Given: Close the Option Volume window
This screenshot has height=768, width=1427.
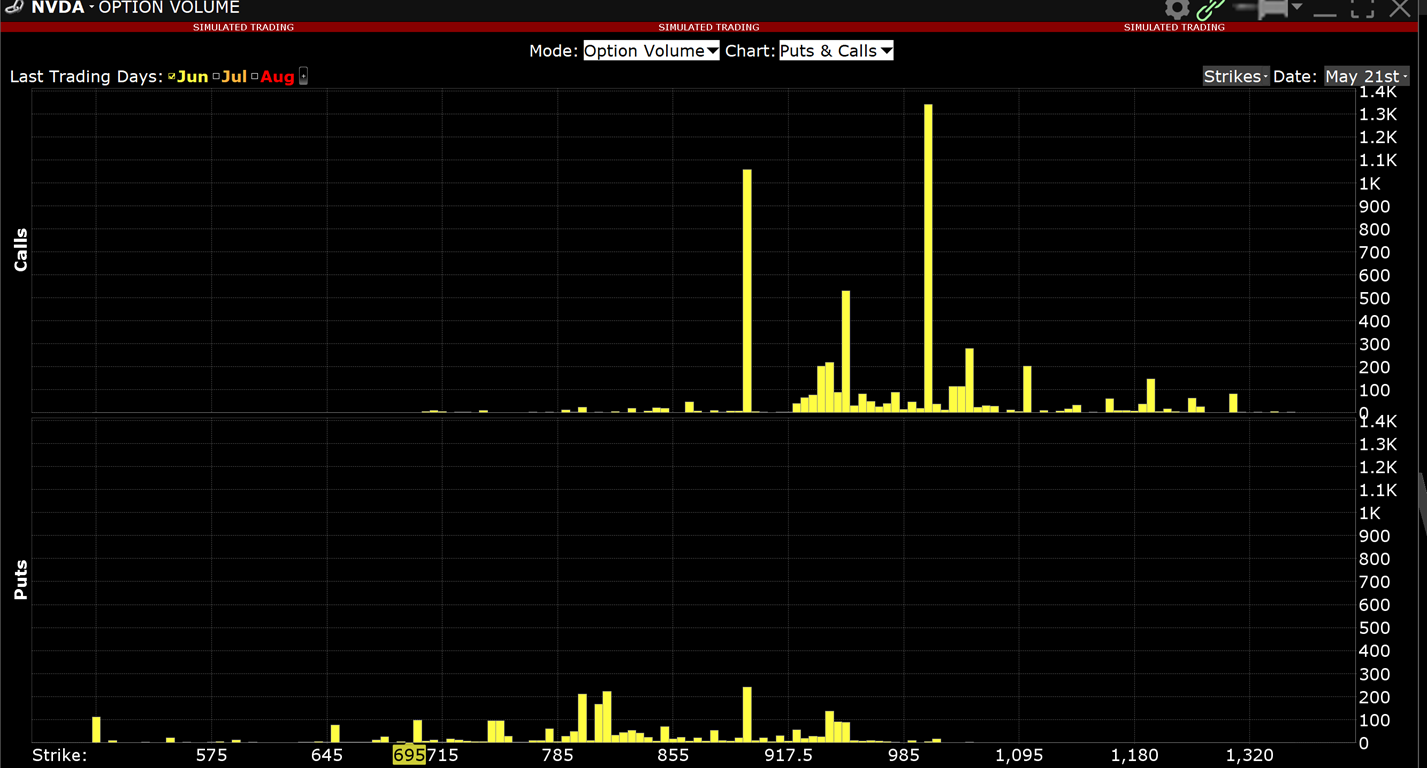Looking at the screenshot, I should [1399, 9].
